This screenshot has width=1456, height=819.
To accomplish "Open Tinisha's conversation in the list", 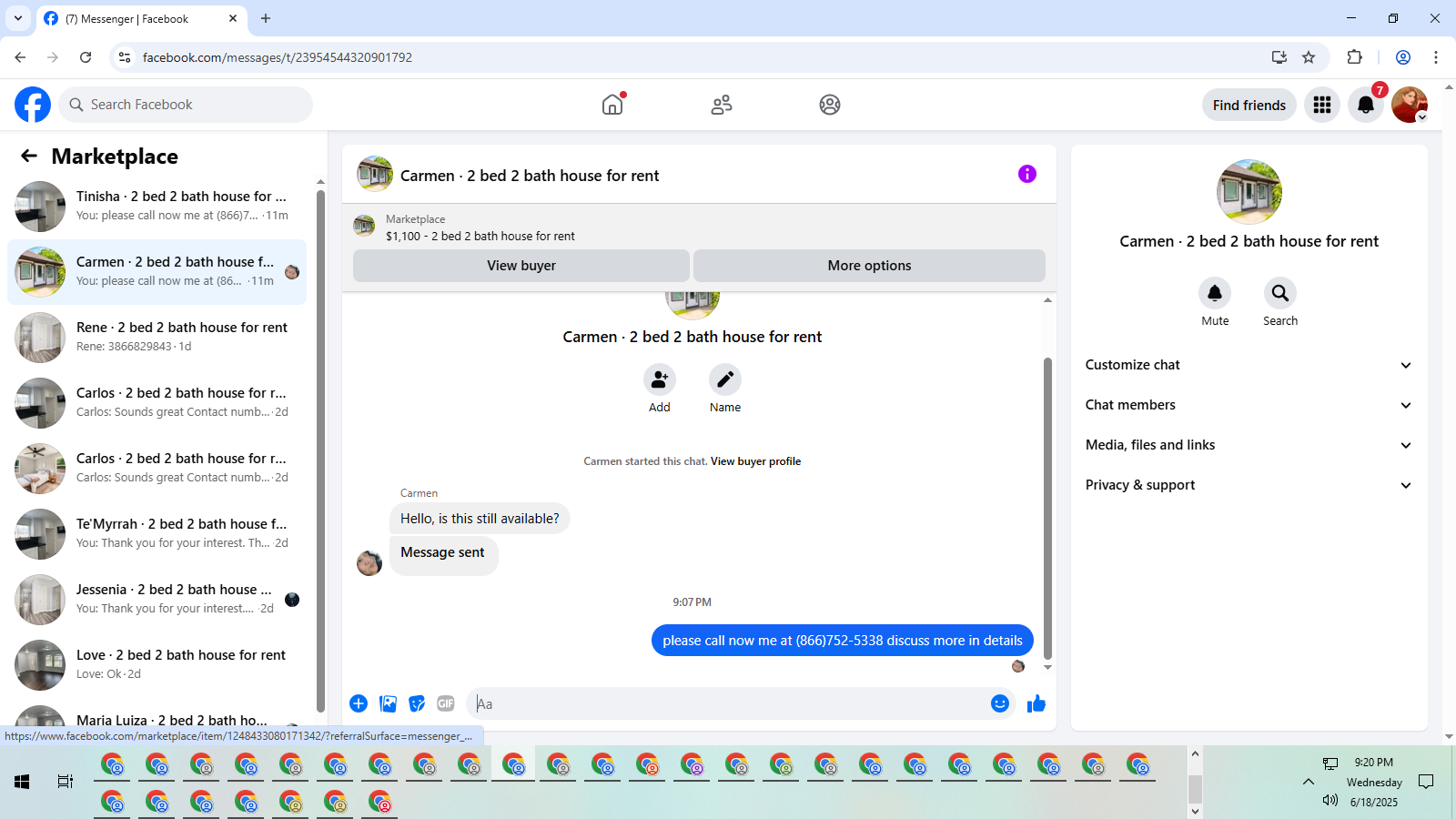I will click(x=157, y=207).
